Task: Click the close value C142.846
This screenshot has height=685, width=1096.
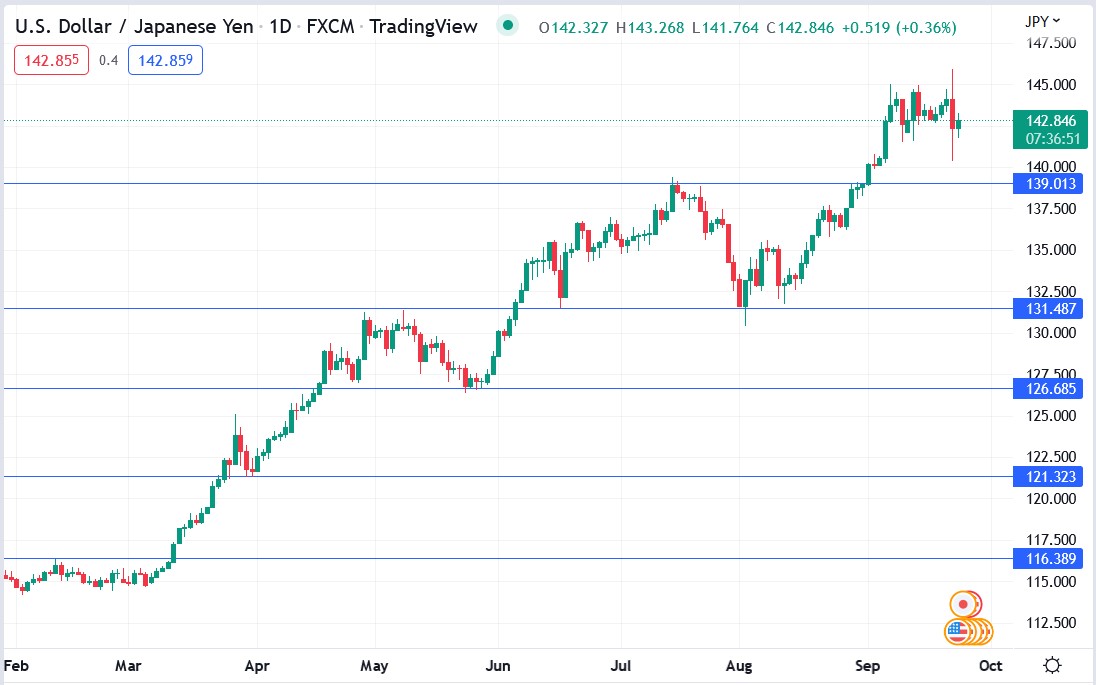Action: [800, 28]
